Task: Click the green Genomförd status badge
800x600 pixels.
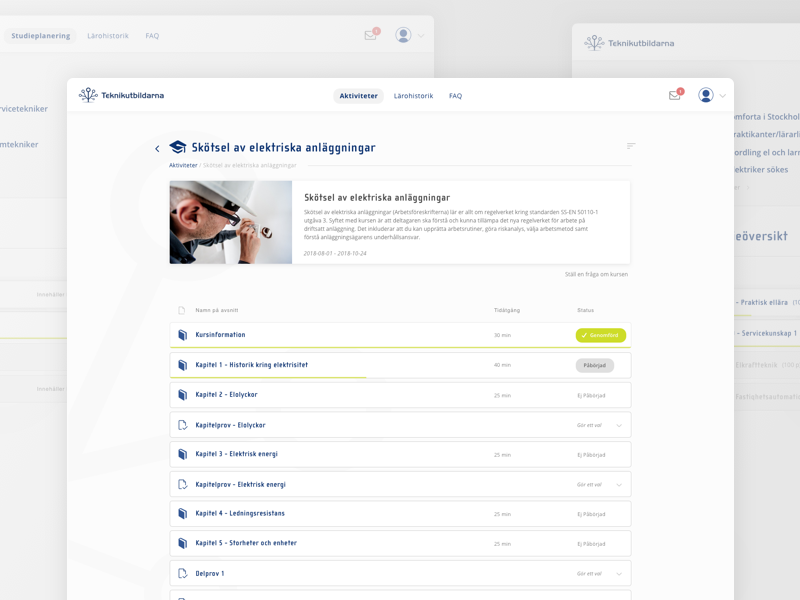Action: [x=601, y=335]
